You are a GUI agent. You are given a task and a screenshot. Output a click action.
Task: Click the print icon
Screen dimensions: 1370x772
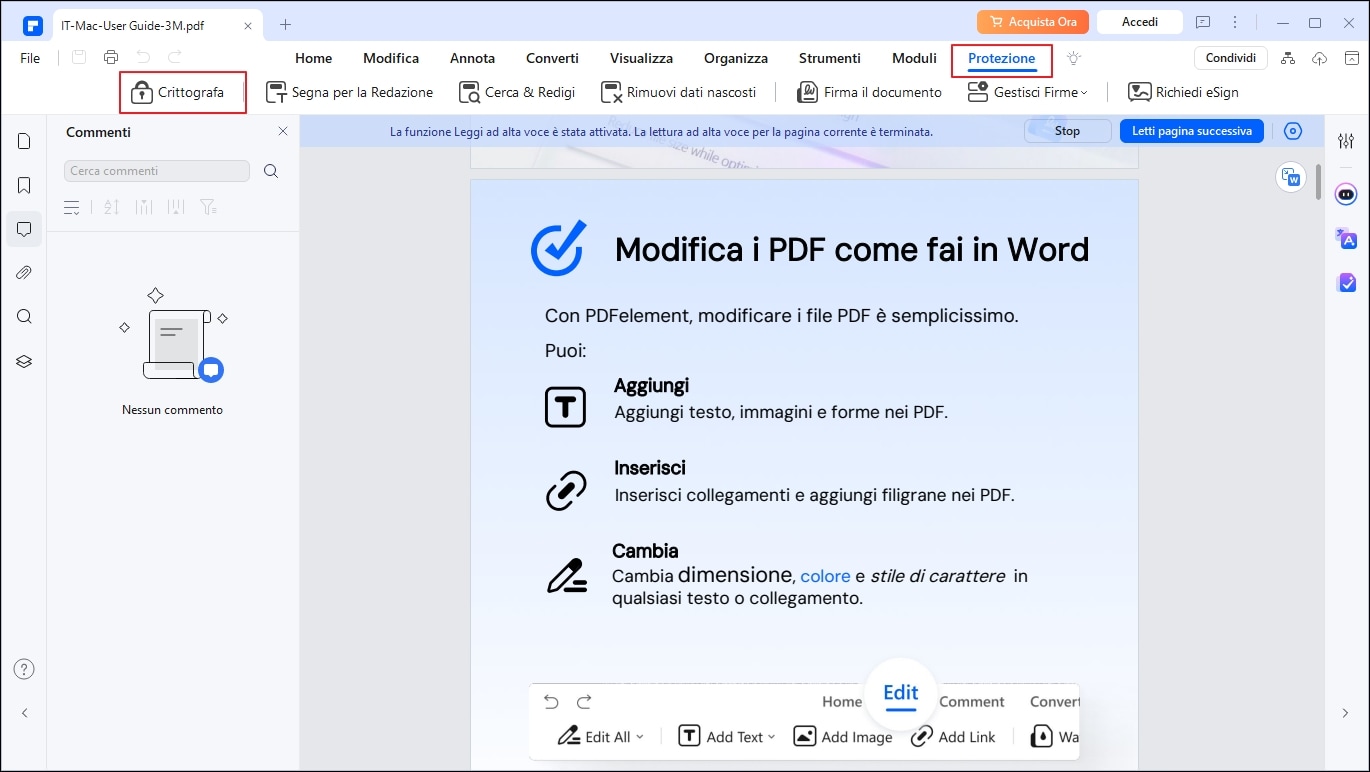pos(111,58)
